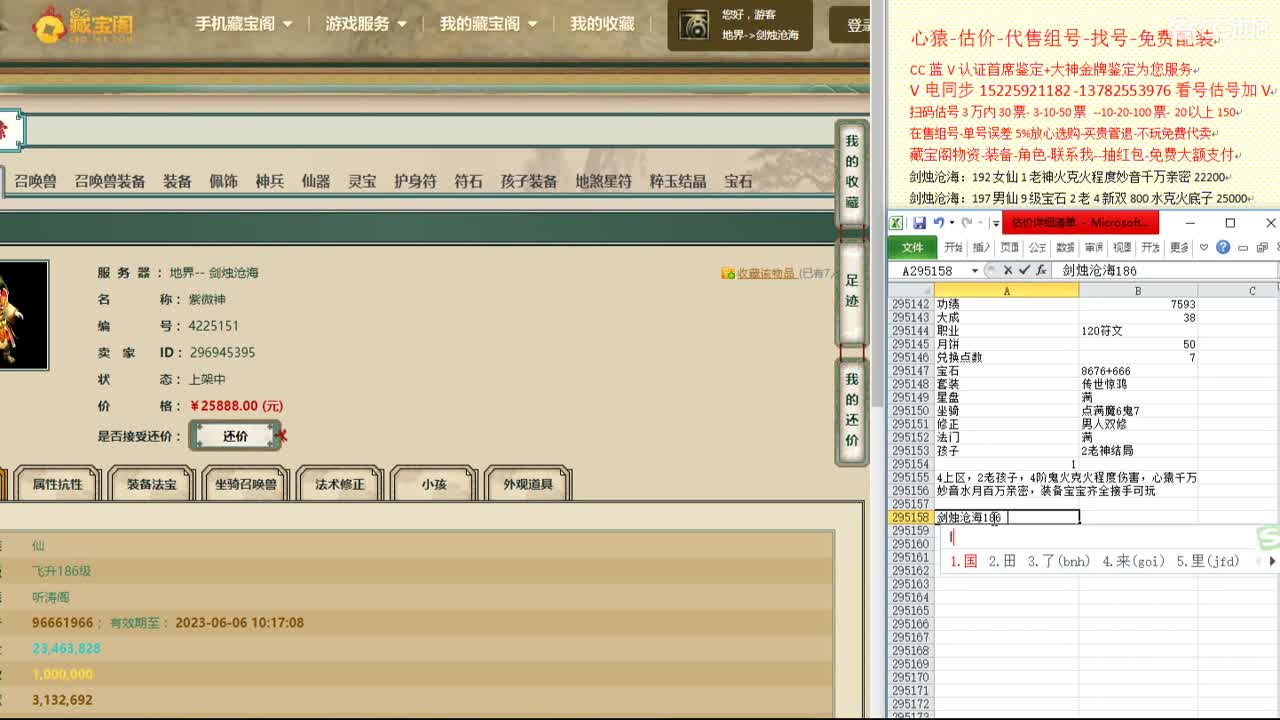This screenshot has width=1280, height=720.
Task: Cancel cell entry with the X icon
Action: 1008,269
